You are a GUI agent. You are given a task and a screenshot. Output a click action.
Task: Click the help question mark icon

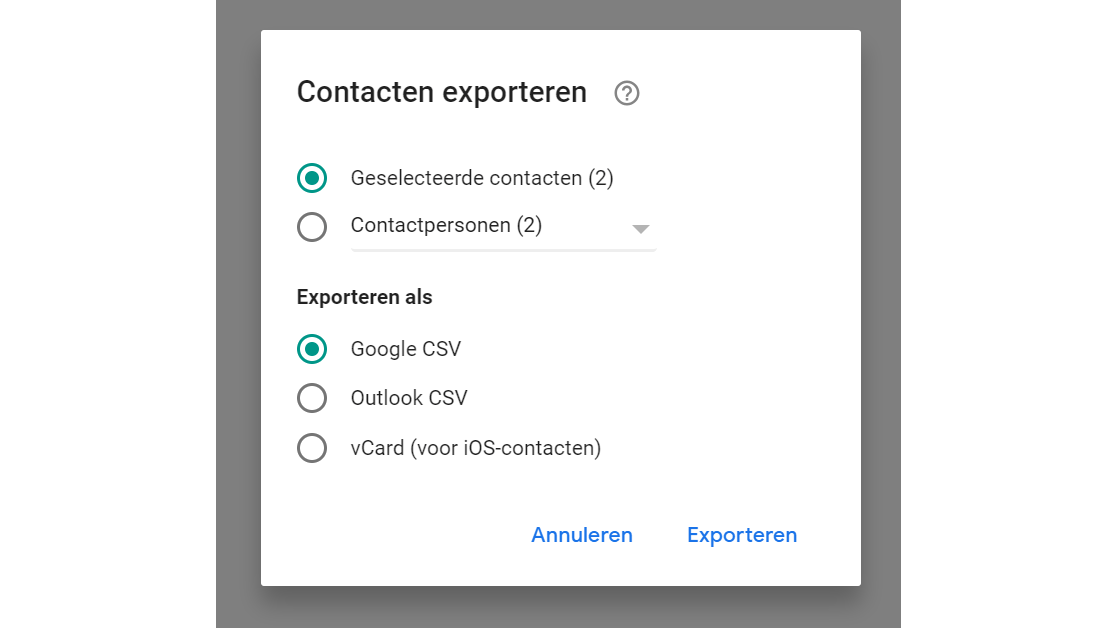627,93
